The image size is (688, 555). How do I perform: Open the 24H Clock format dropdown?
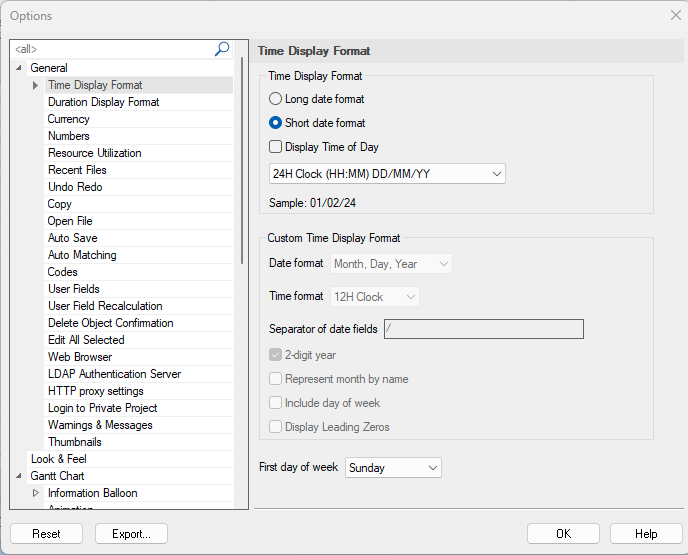pyautogui.click(x=387, y=174)
